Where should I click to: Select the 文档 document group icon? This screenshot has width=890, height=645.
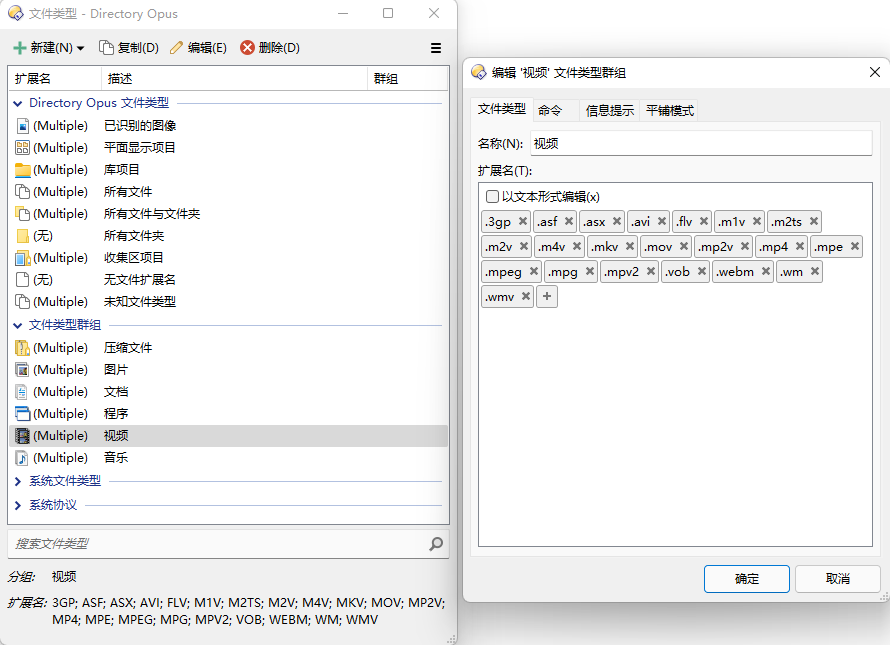22,392
